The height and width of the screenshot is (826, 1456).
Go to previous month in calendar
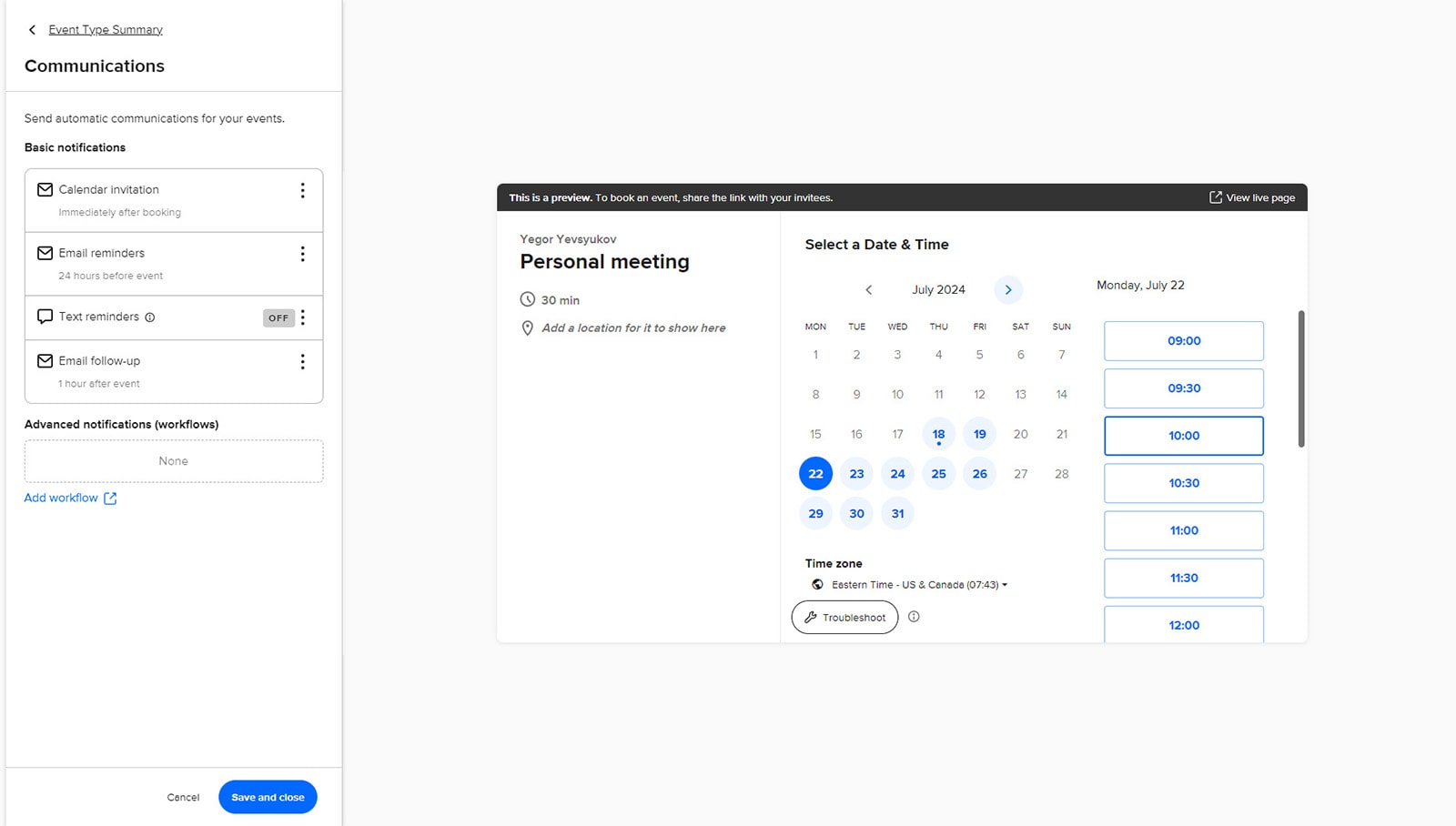(x=868, y=289)
